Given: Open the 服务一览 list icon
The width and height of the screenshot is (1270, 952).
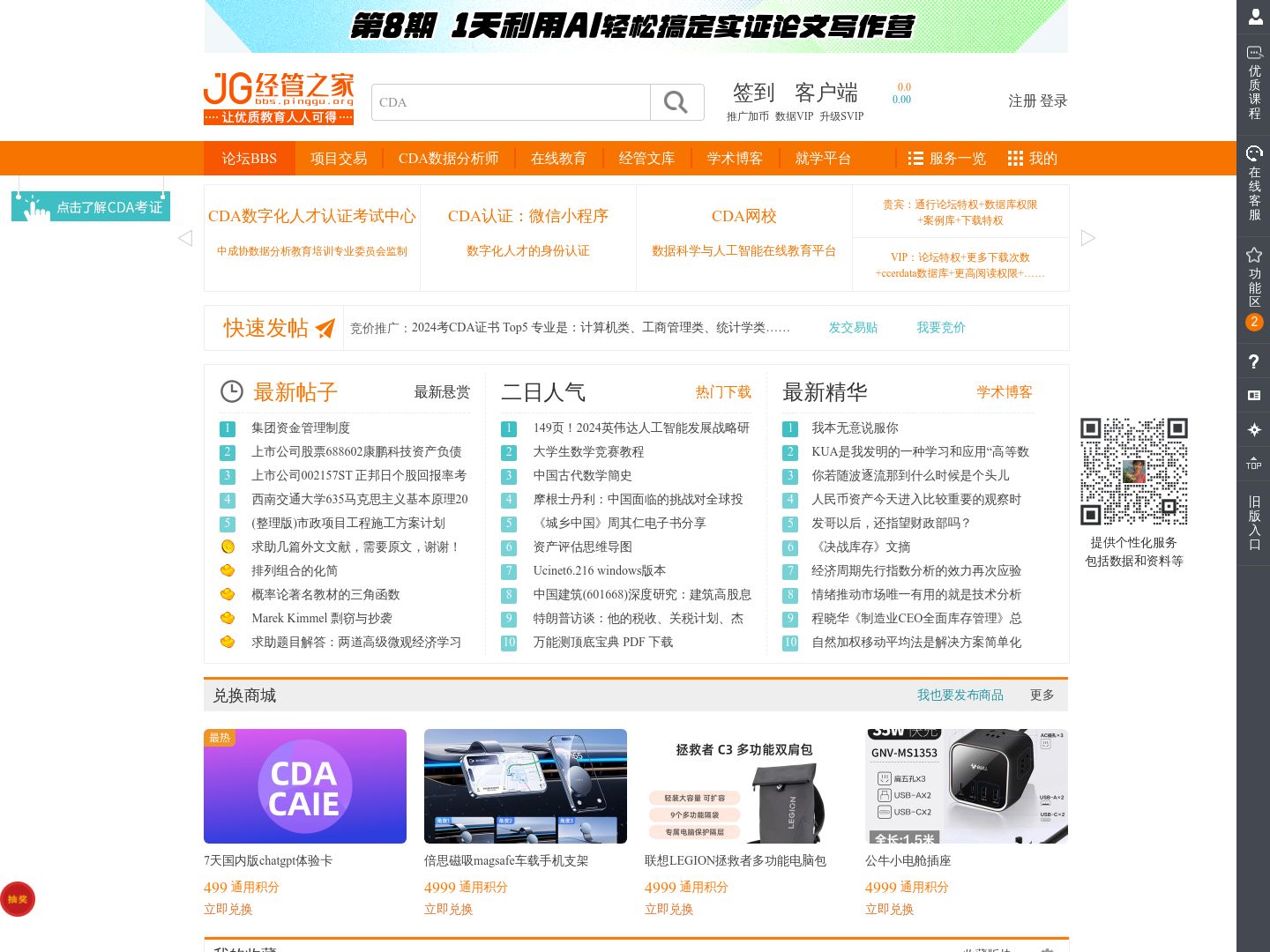Looking at the screenshot, I should click(915, 159).
